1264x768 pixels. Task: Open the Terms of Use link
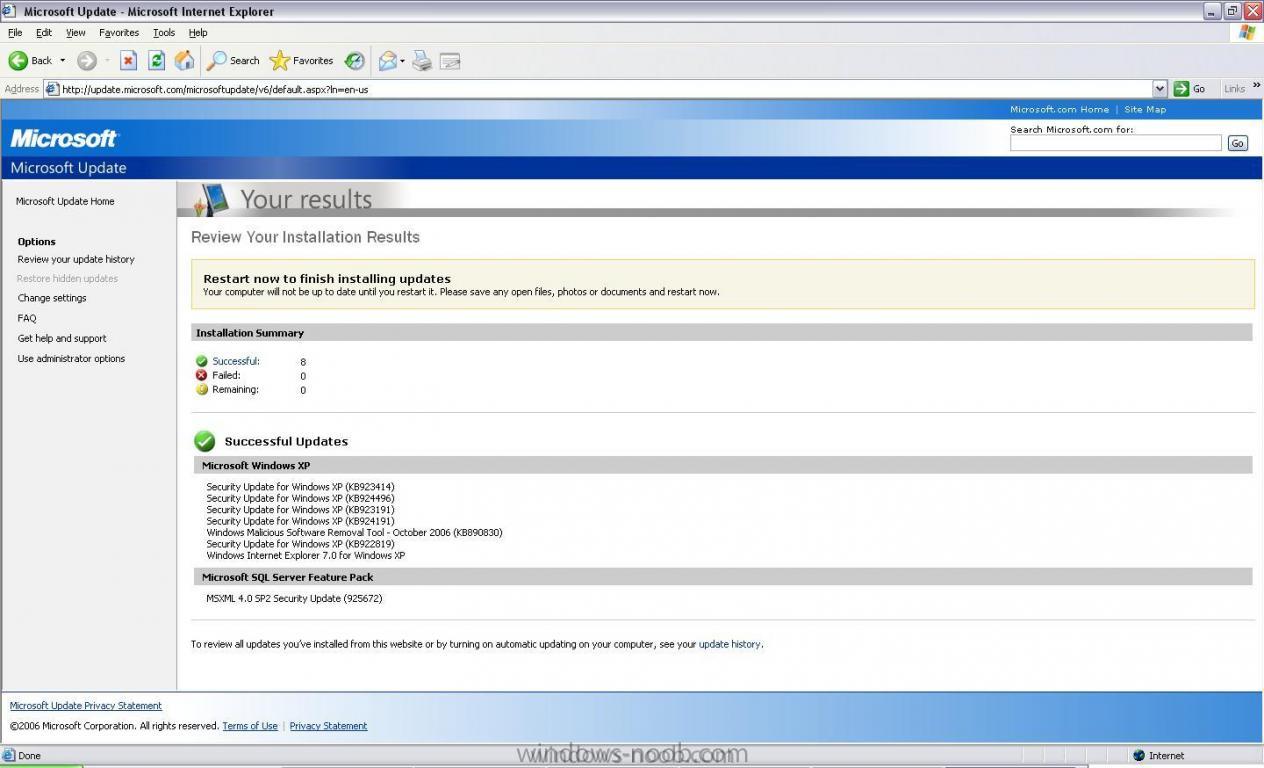250,726
